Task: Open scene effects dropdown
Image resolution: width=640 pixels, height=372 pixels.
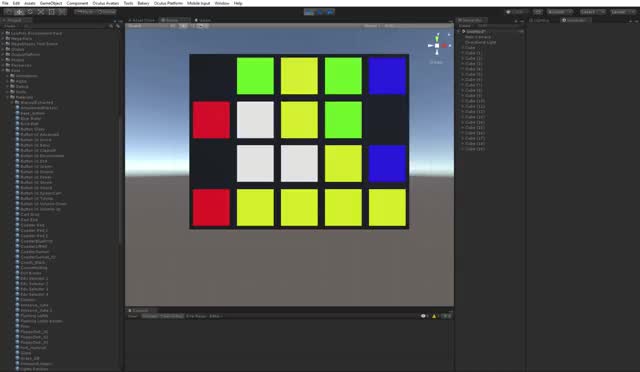Action: (202, 26)
